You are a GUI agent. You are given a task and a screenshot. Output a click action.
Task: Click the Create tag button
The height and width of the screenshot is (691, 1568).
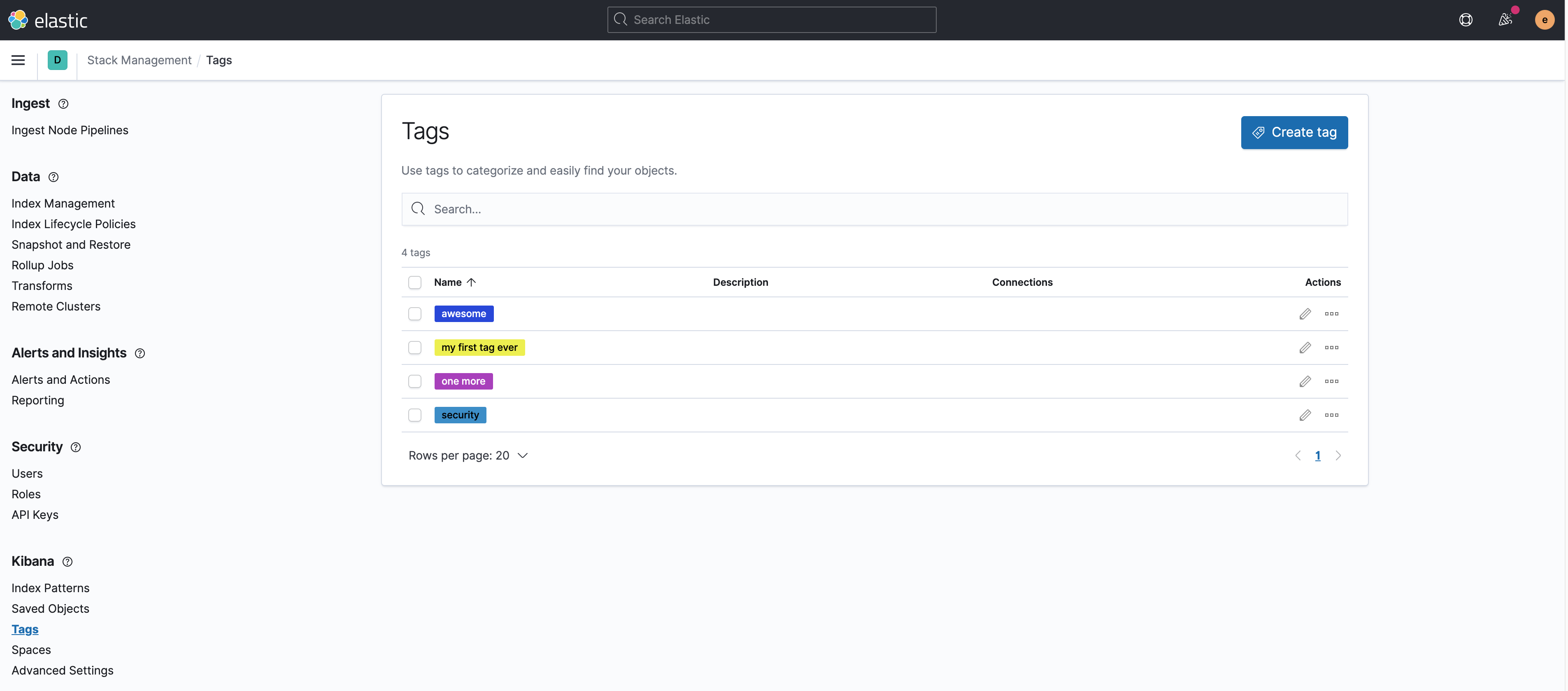click(1294, 132)
